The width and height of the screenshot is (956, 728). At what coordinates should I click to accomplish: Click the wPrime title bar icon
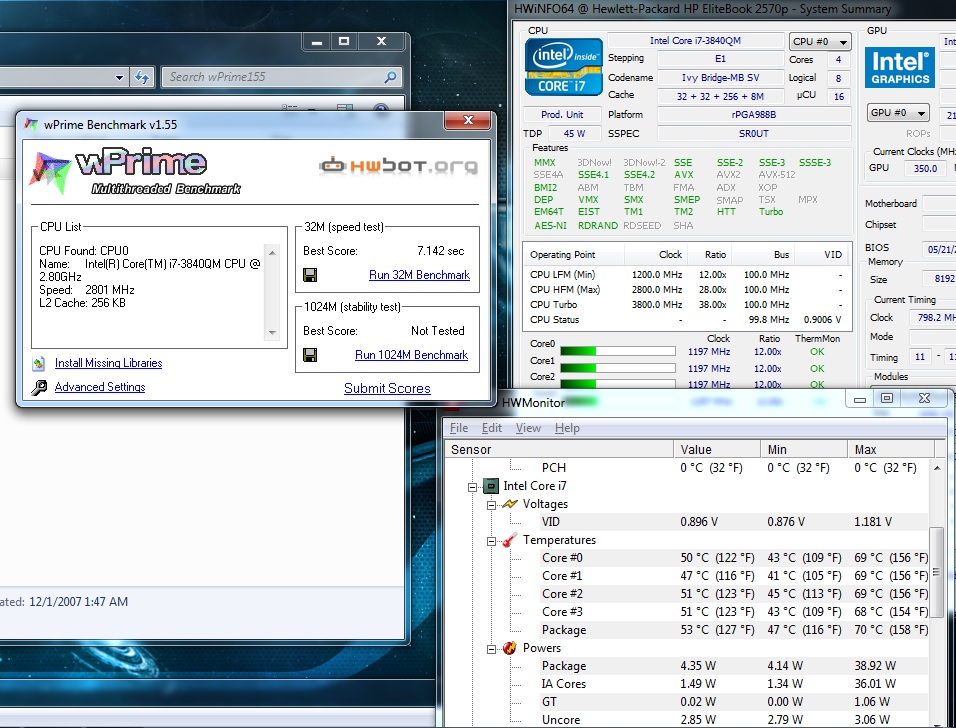click(31, 124)
